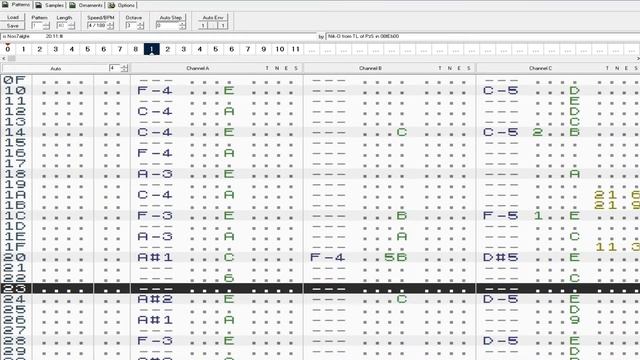The height and width of the screenshot is (360, 640).
Task: Toggle E (envelope) for Channel B
Action: point(459,69)
